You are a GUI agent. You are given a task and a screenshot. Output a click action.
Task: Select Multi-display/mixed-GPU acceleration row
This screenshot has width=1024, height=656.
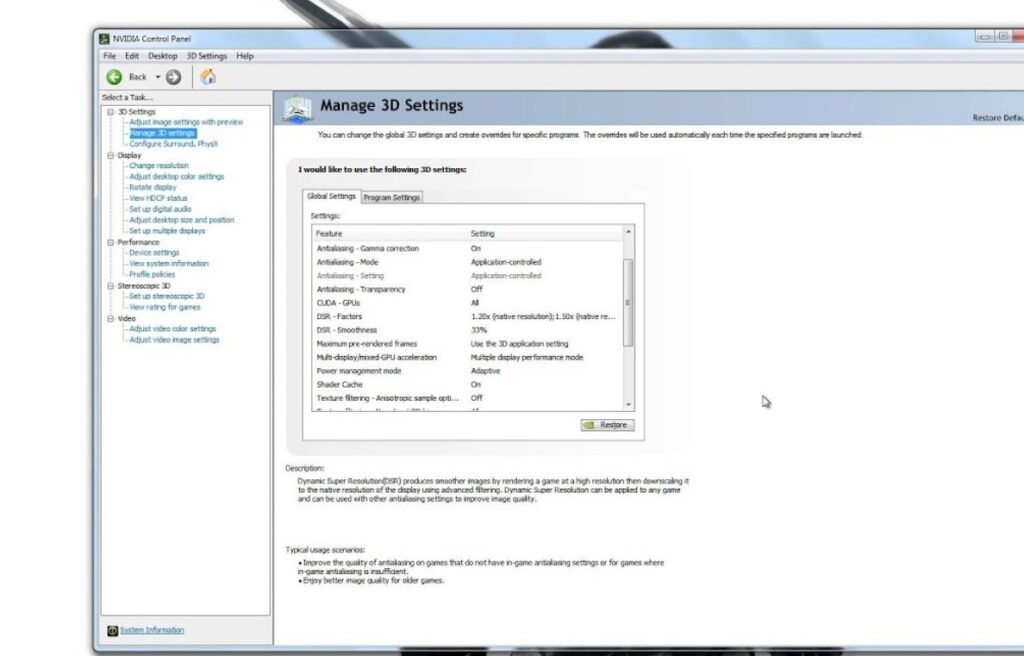(x=468, y=358)
